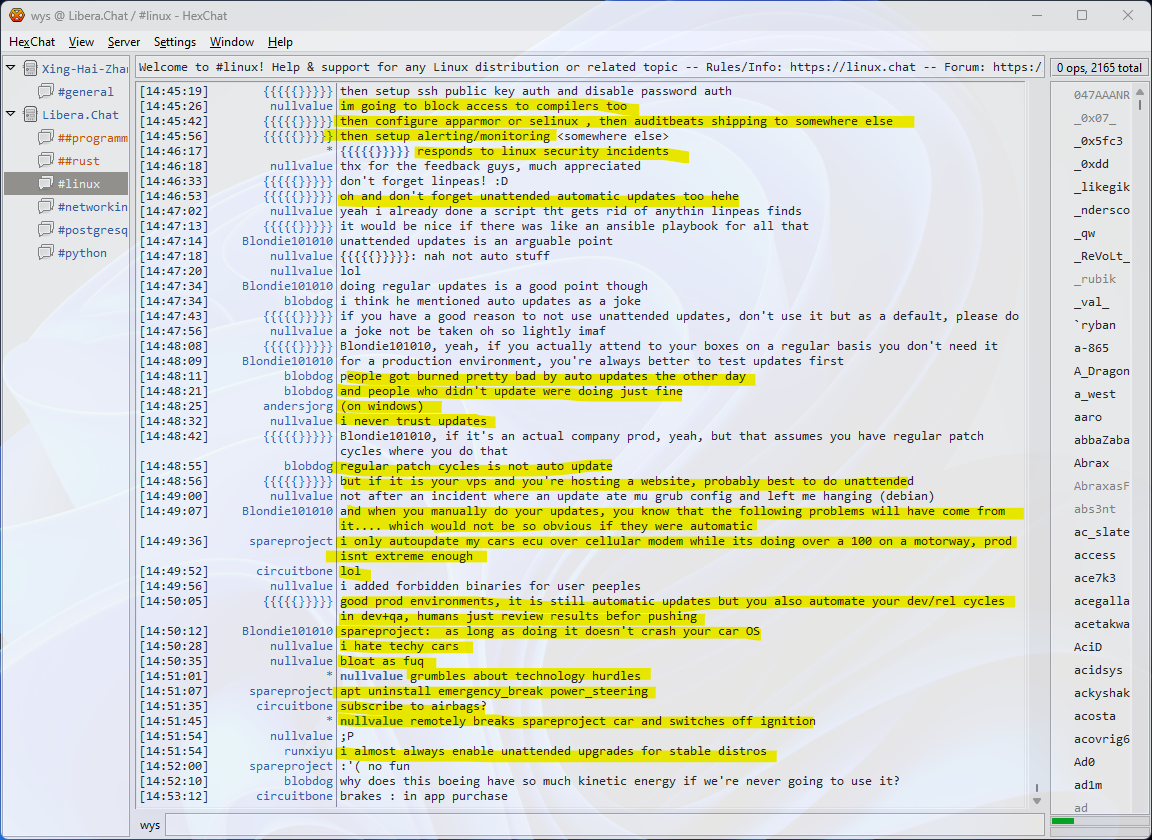Image resolution: width=1152 pixels, height=840 pixels.
Task: Click the ##rust channel chat icon
Action: pos(46,161)
